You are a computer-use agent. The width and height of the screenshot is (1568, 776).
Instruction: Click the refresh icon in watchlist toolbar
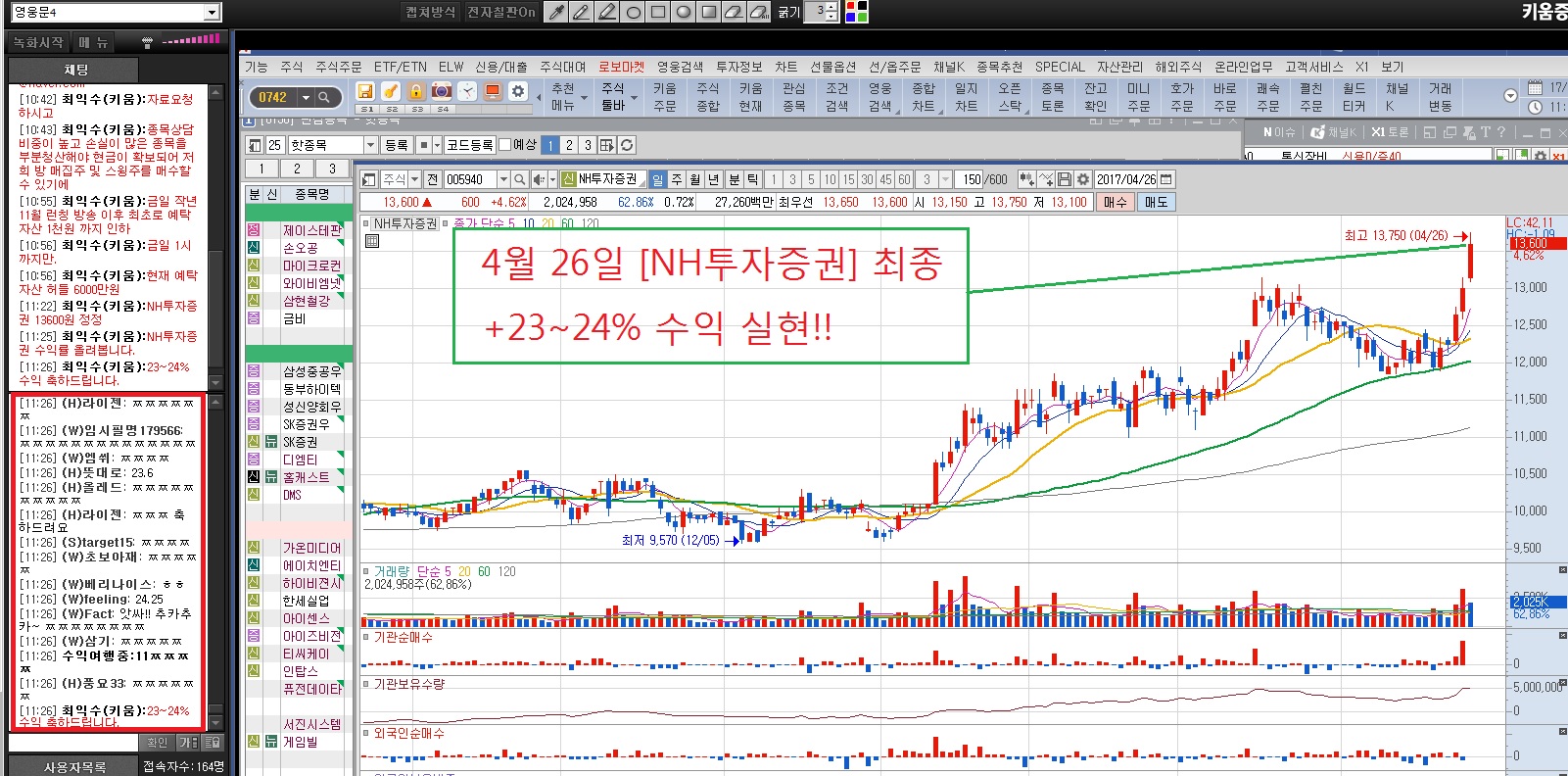tap(627, 145)
